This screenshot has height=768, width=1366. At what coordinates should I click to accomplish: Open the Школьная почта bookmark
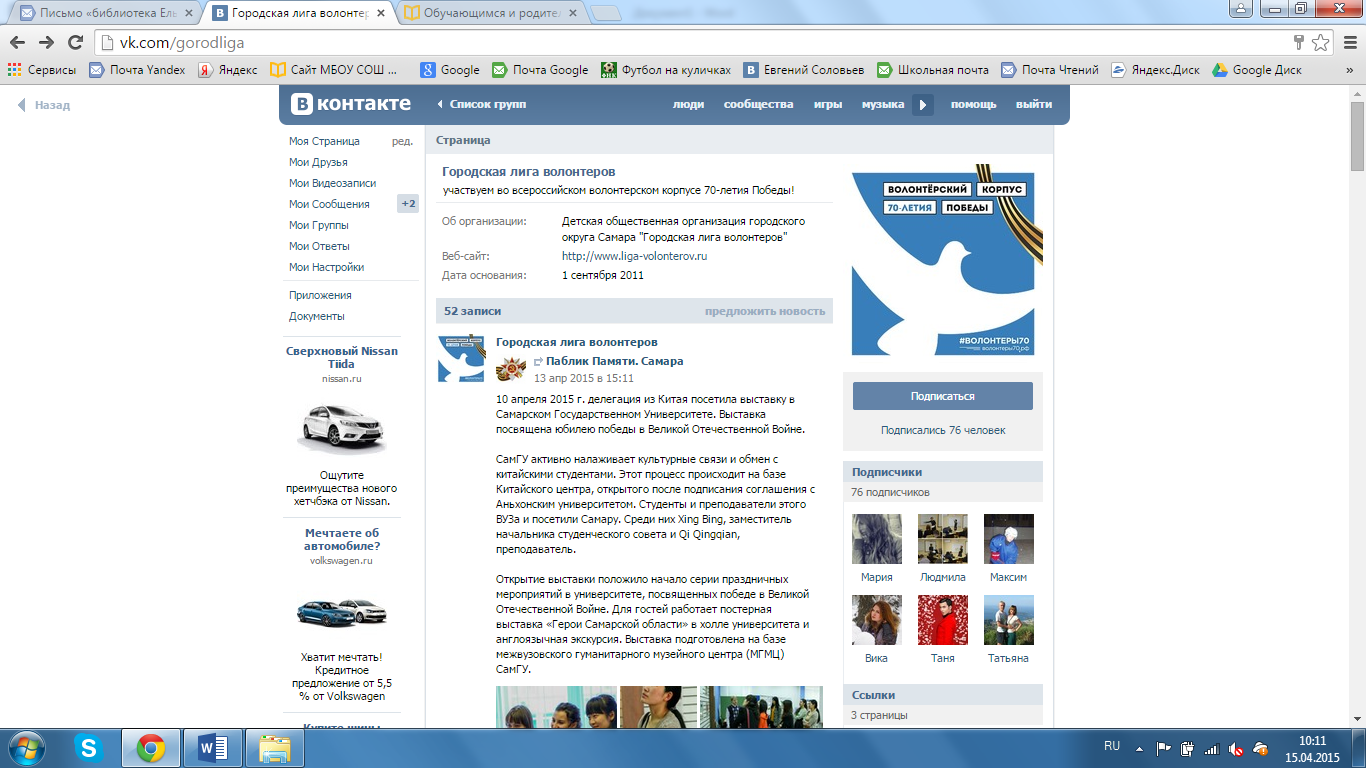pos(933,70)
